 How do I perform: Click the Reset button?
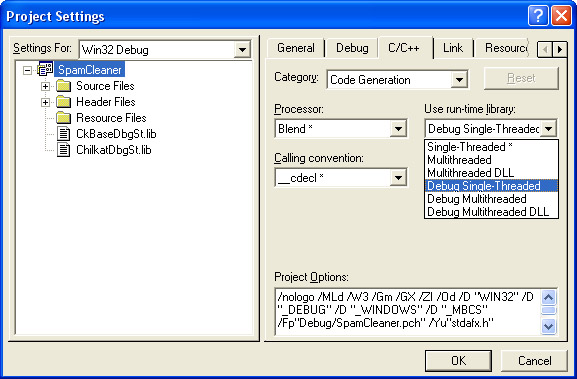coord(521,78)
